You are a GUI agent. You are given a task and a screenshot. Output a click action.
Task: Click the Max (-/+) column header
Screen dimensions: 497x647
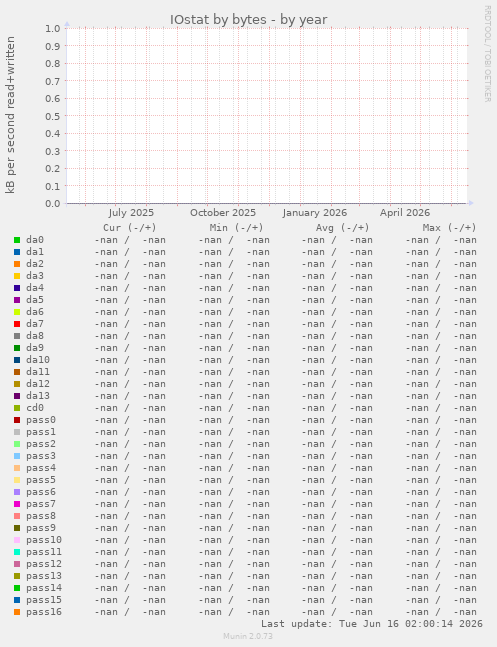tap(449, 228)
